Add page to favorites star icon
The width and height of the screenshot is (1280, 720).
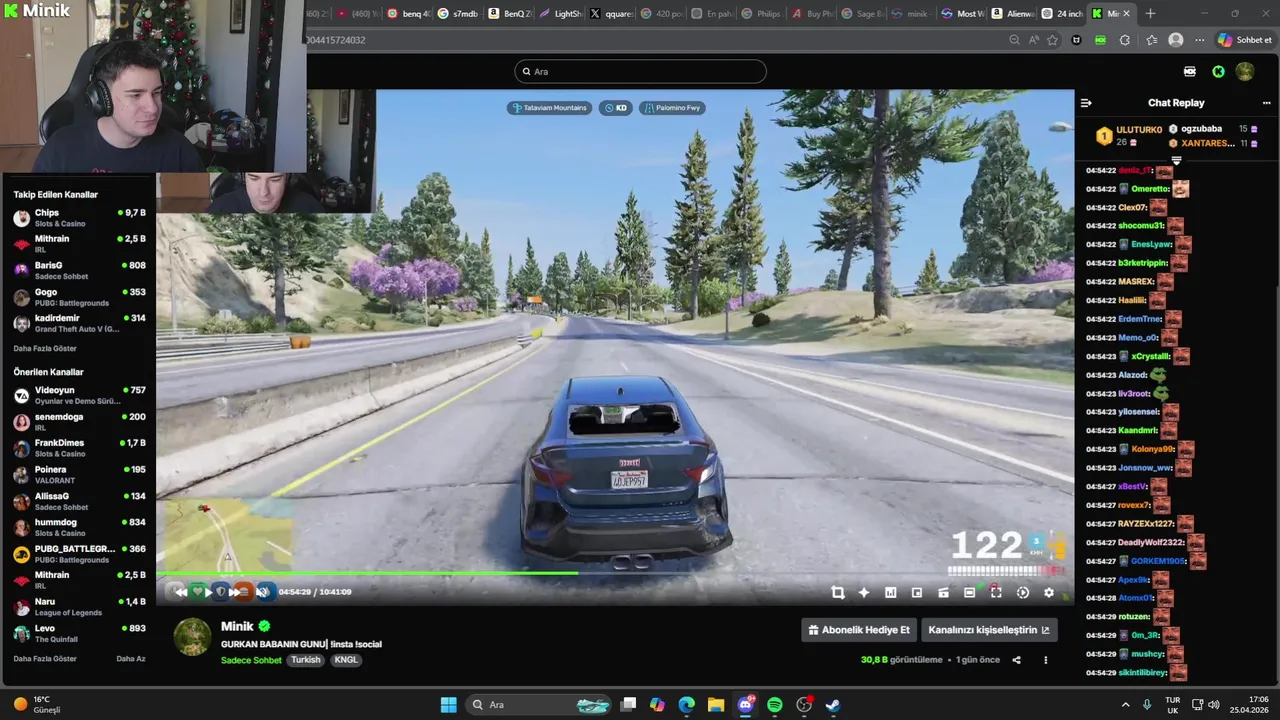tap(1052, 40)
